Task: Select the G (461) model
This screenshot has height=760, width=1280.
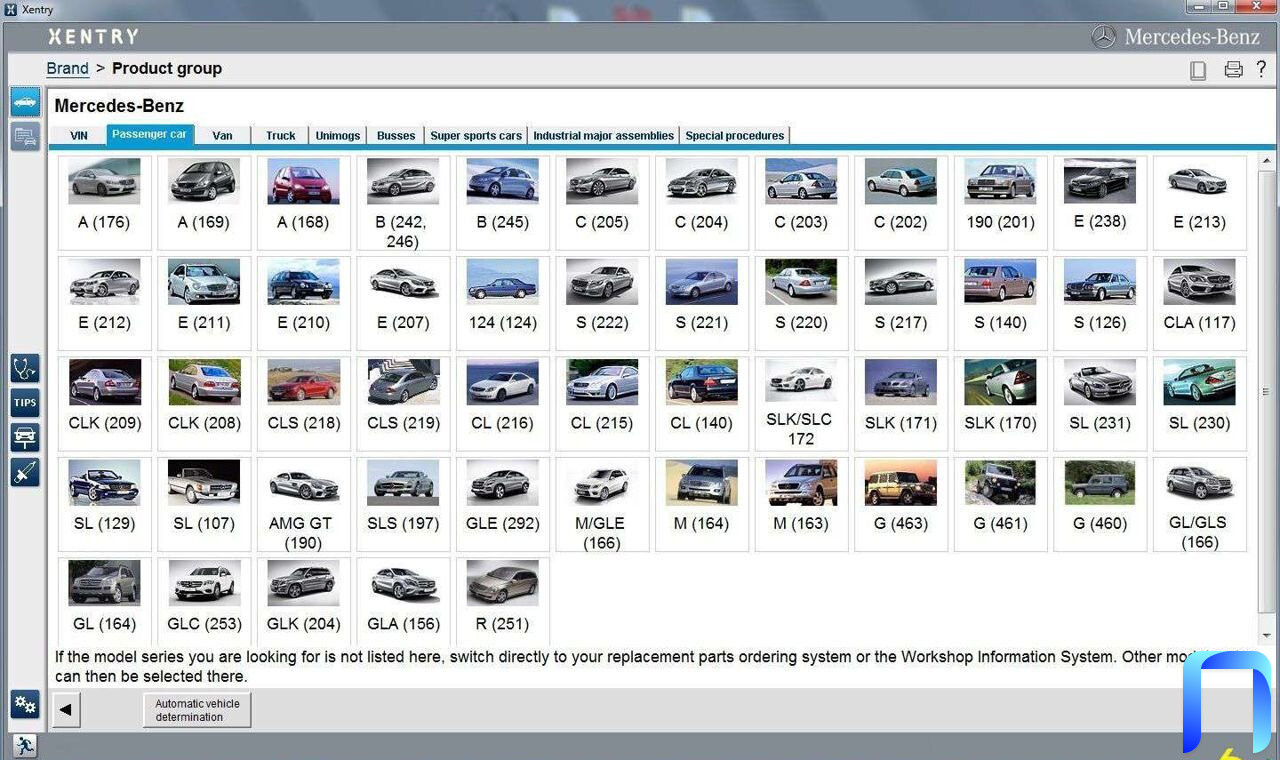Action: [x=1000, y=504]
